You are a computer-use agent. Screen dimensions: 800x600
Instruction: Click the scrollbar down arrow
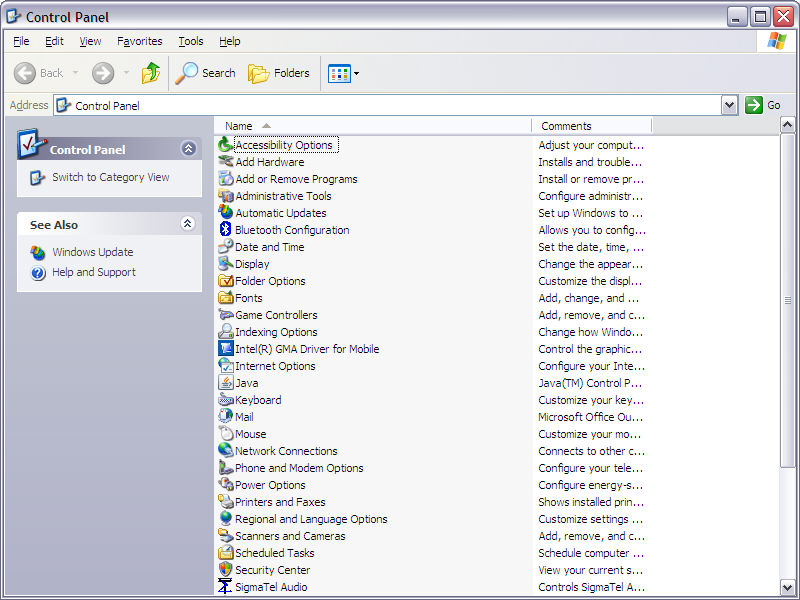tap(787, 587)
